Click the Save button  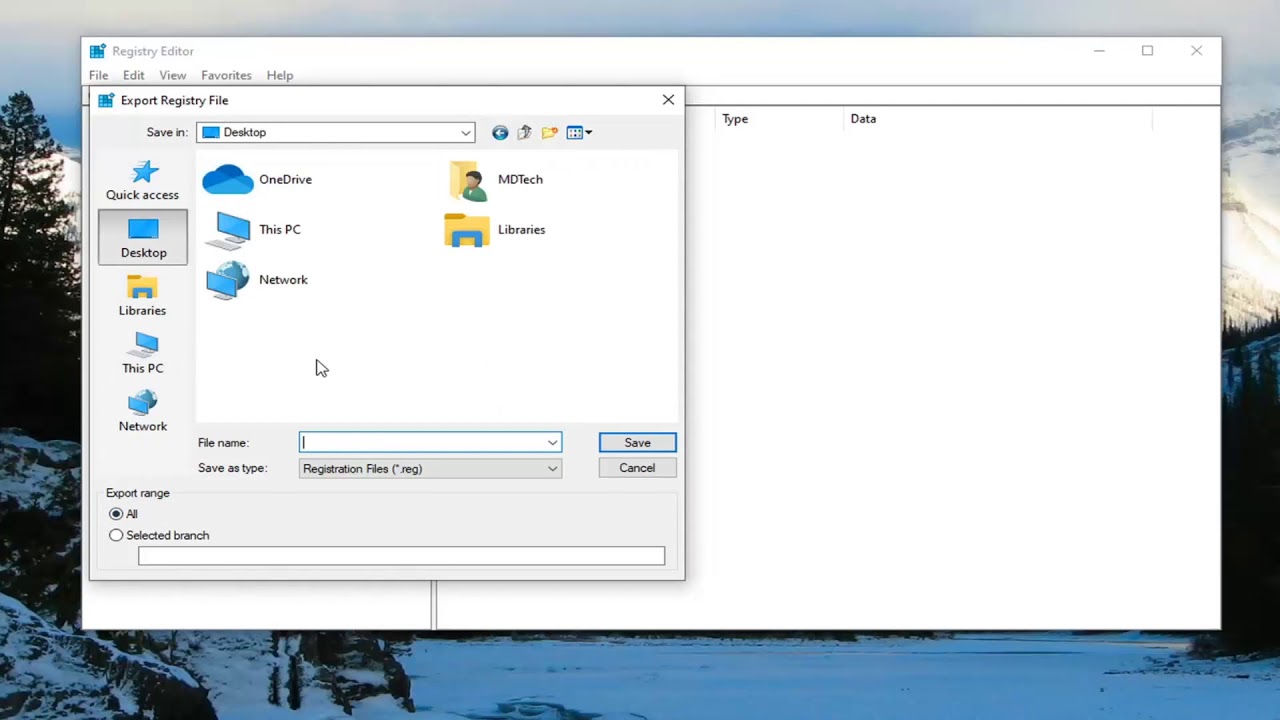click(637, 442)
